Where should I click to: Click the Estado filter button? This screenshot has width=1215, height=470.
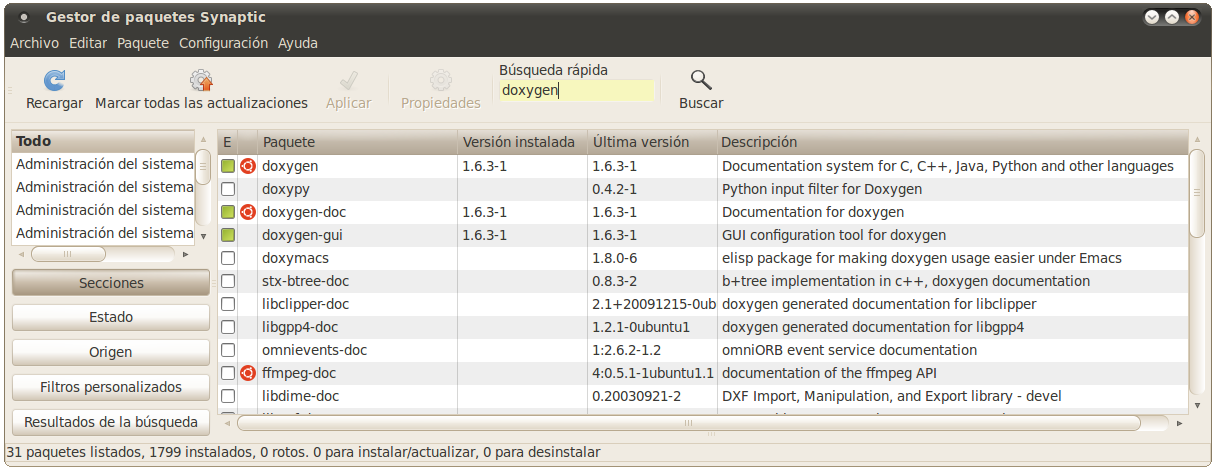(x=111, y=317)
